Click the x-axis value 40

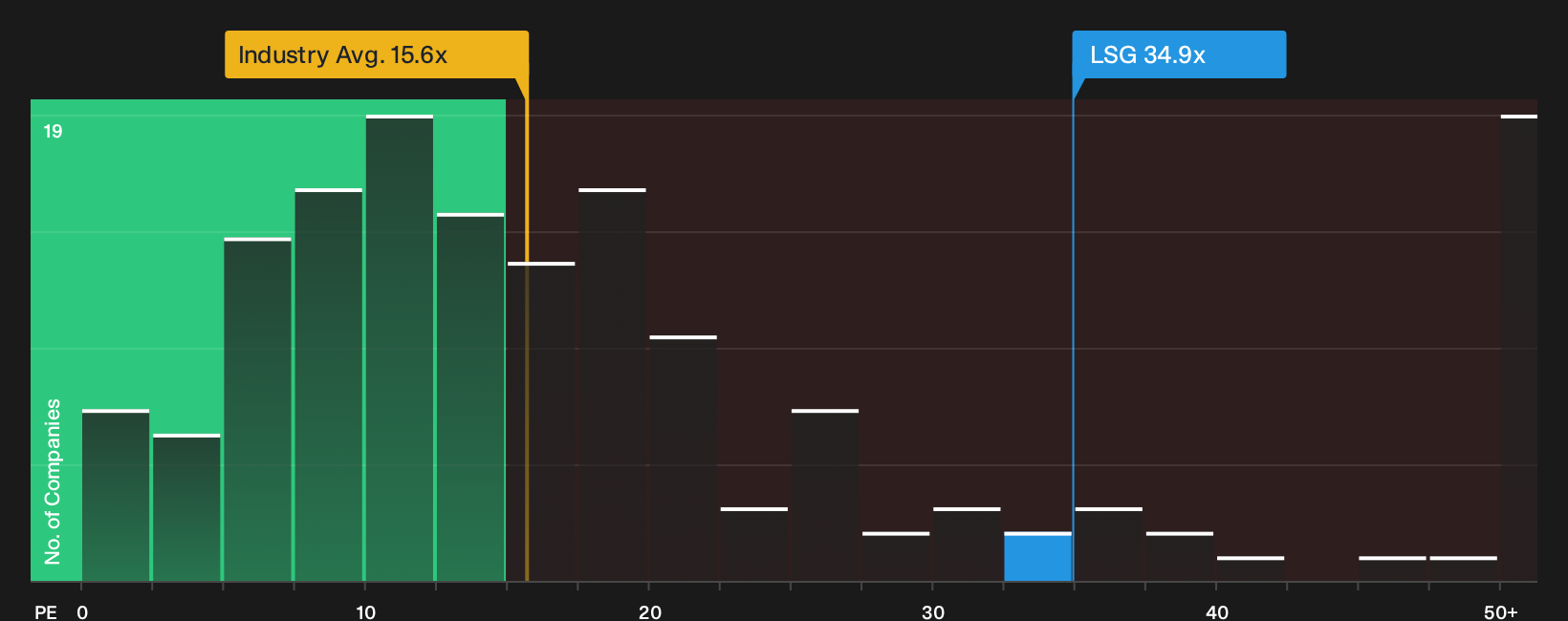(x=1216, y=612)
